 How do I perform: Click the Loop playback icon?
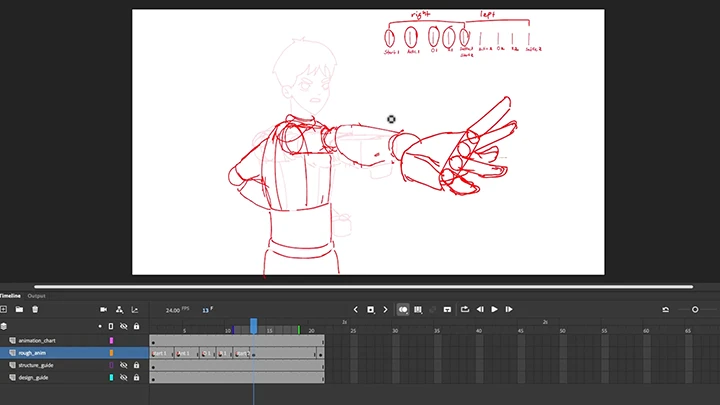[464, 310]
